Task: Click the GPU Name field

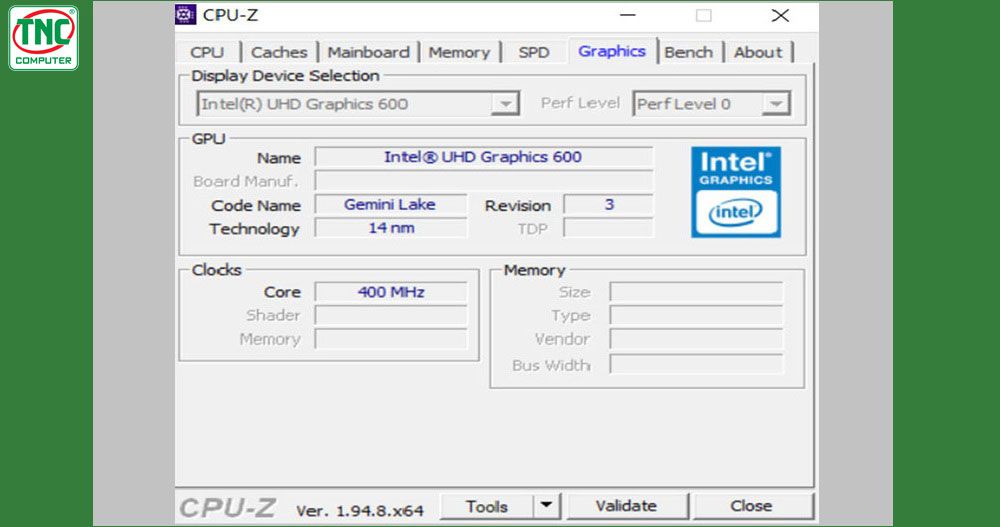Action: pos(483,157)
